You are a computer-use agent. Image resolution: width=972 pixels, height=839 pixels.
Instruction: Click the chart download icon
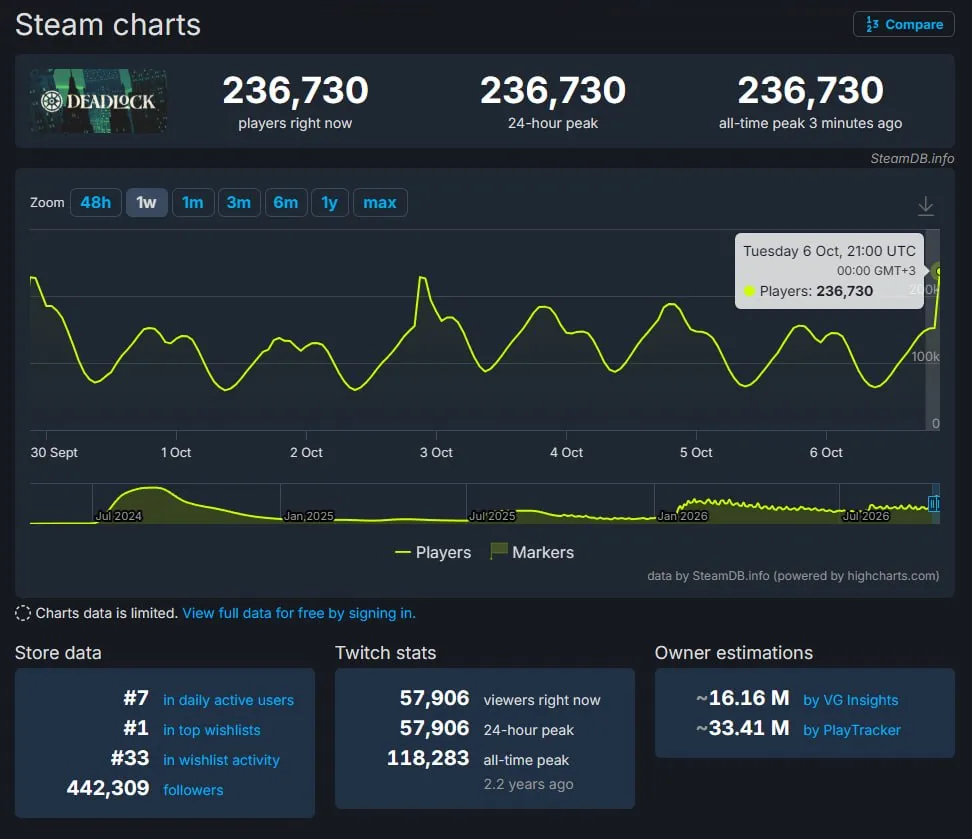pyautogui.click(x=926, y=206)
